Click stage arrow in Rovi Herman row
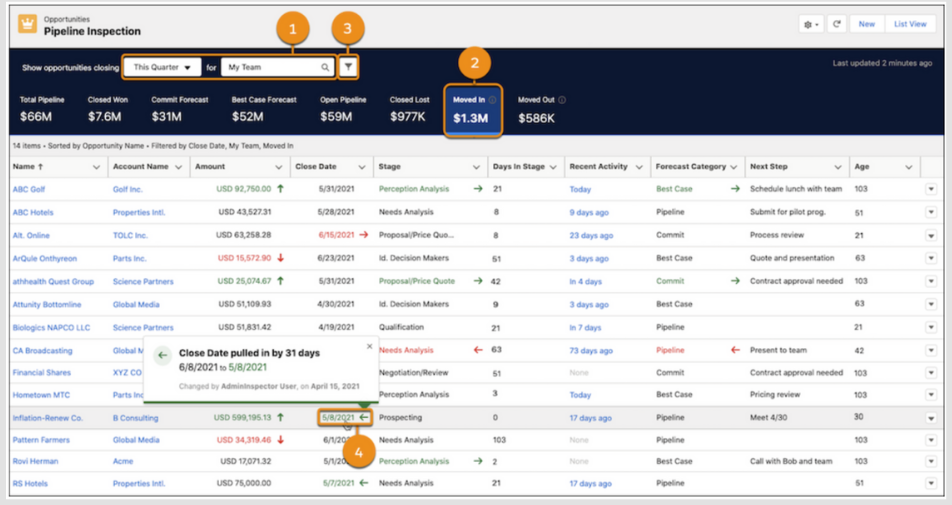The height and width of the screenshot is (505, 952). pos(478,461)
